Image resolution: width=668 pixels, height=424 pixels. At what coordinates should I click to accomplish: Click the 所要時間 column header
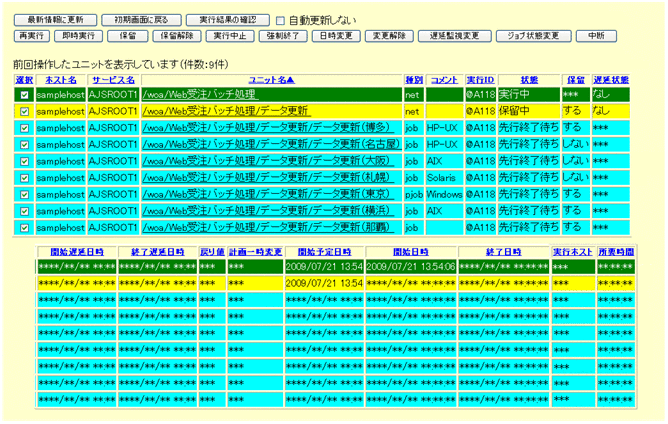point(615,252)
